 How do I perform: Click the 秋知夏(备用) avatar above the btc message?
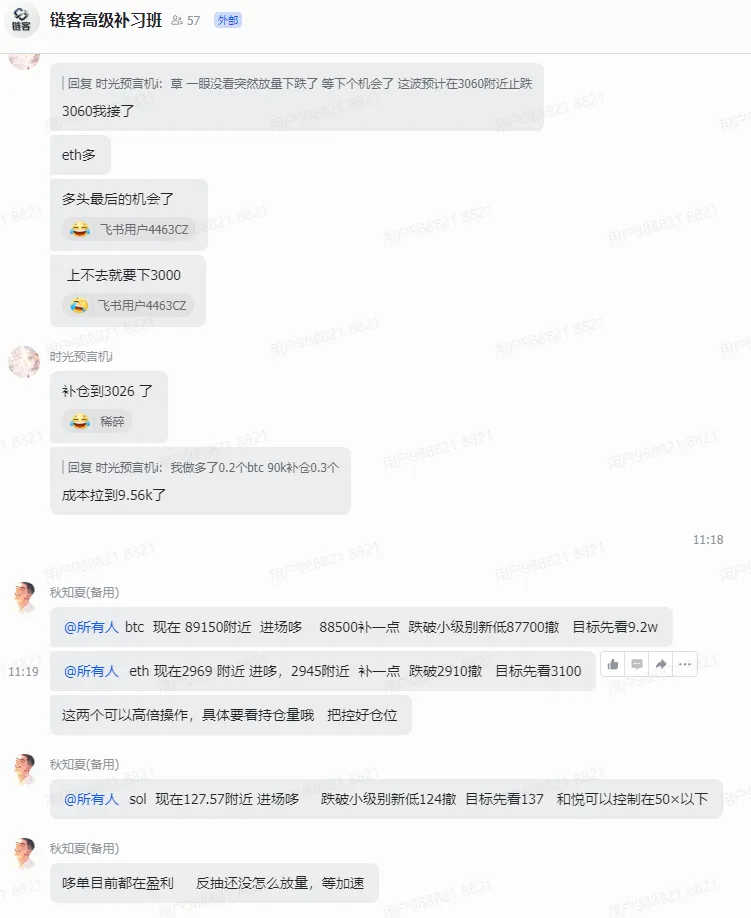[x=24, y=598]
